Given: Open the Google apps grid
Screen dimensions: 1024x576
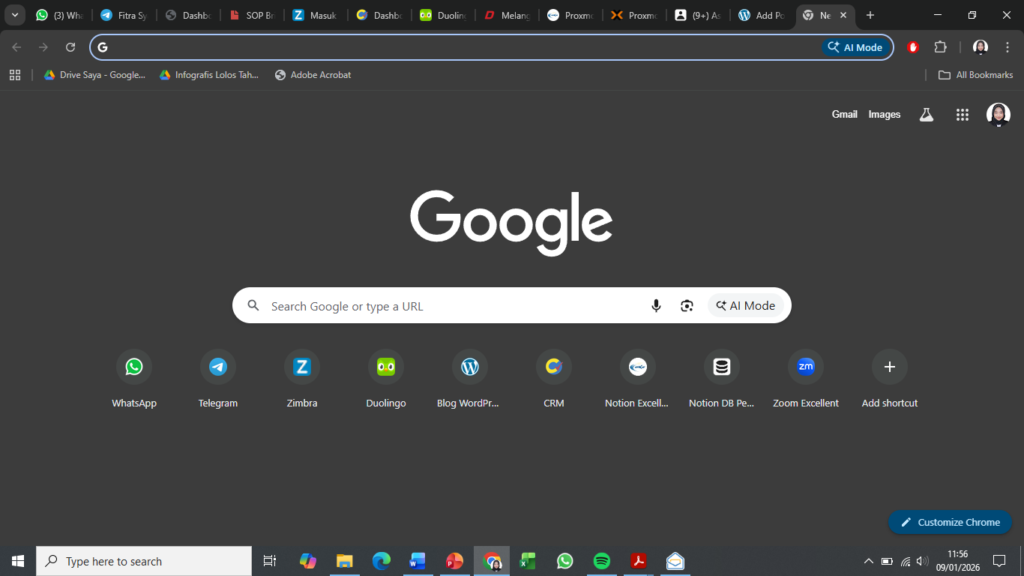Looking at the screenshot, I should pos(962,115).
